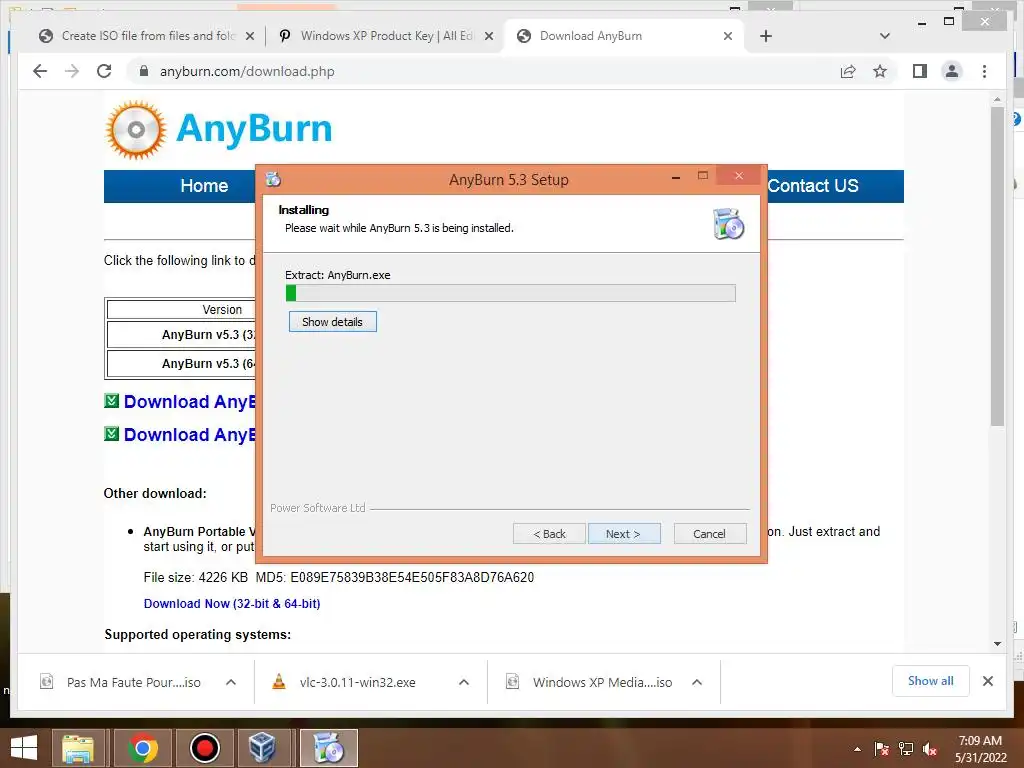
Task: Click the red recorder taskbar icon
Action: [204, 748]
